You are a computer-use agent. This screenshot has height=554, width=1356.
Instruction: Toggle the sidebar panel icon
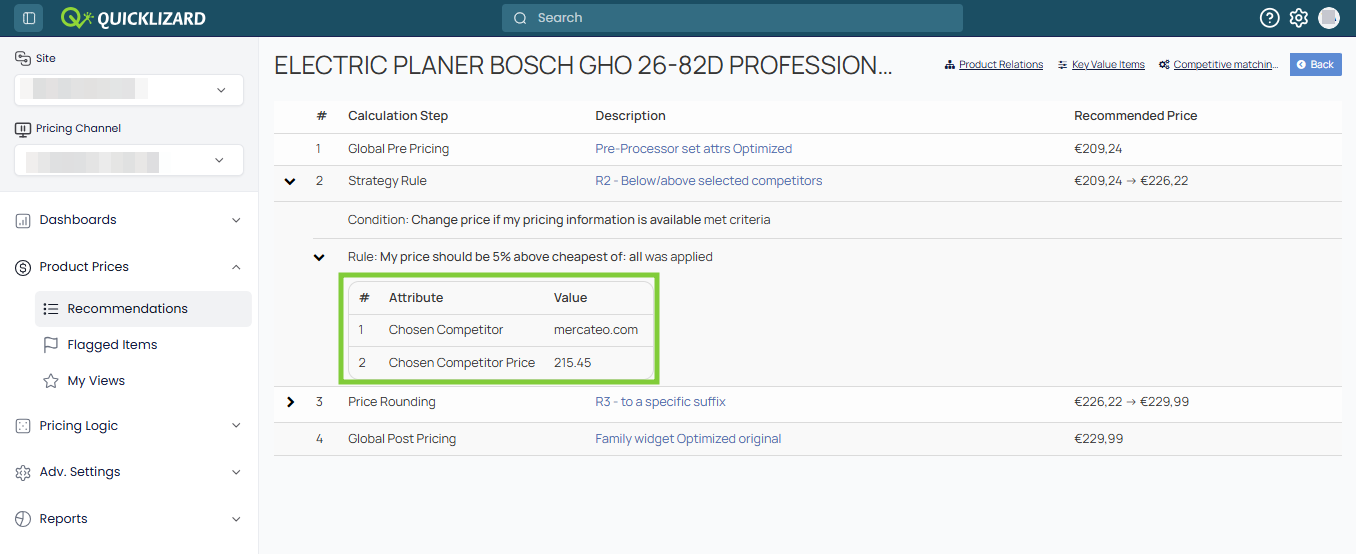(x=28, y=18)
